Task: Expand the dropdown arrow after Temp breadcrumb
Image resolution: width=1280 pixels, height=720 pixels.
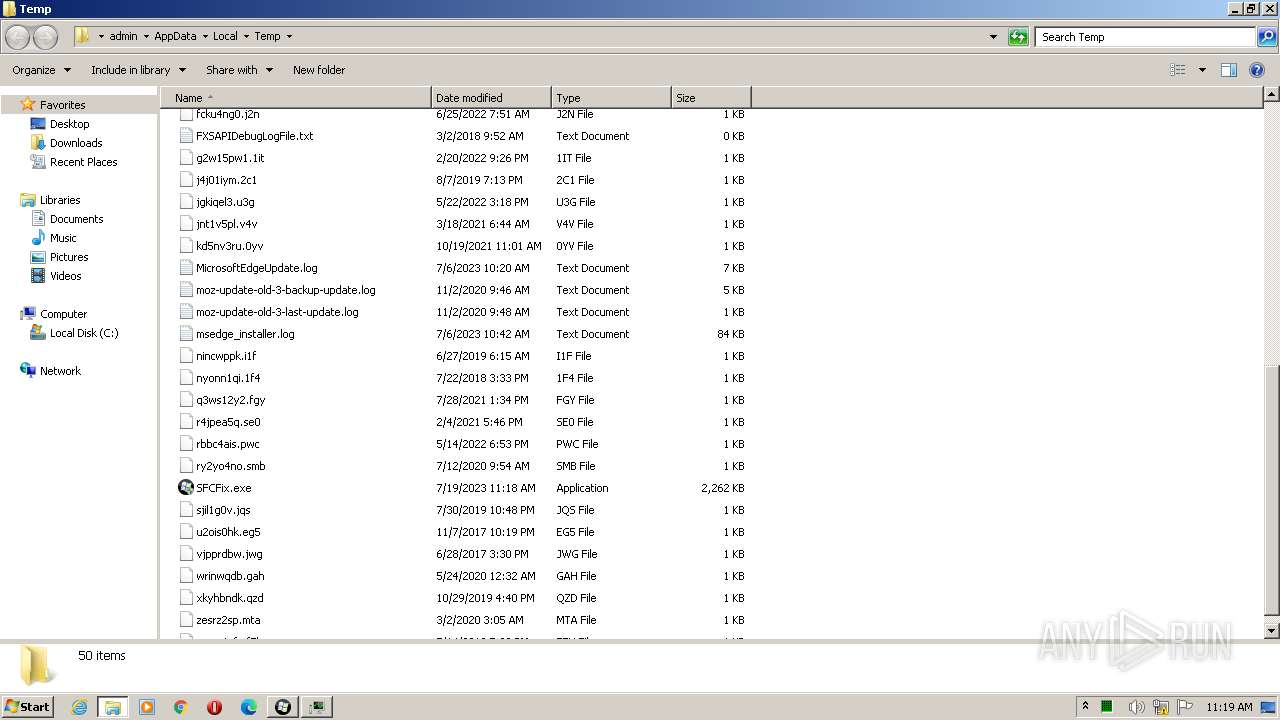Action: (x=289, y=37)
